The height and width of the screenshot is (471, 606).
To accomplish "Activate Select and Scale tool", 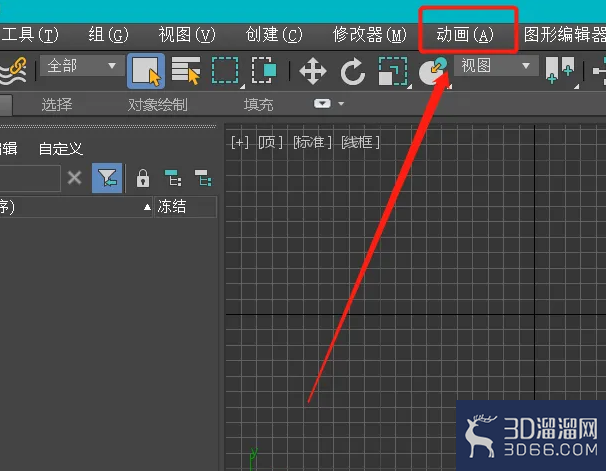I will [x=393, y=71].
